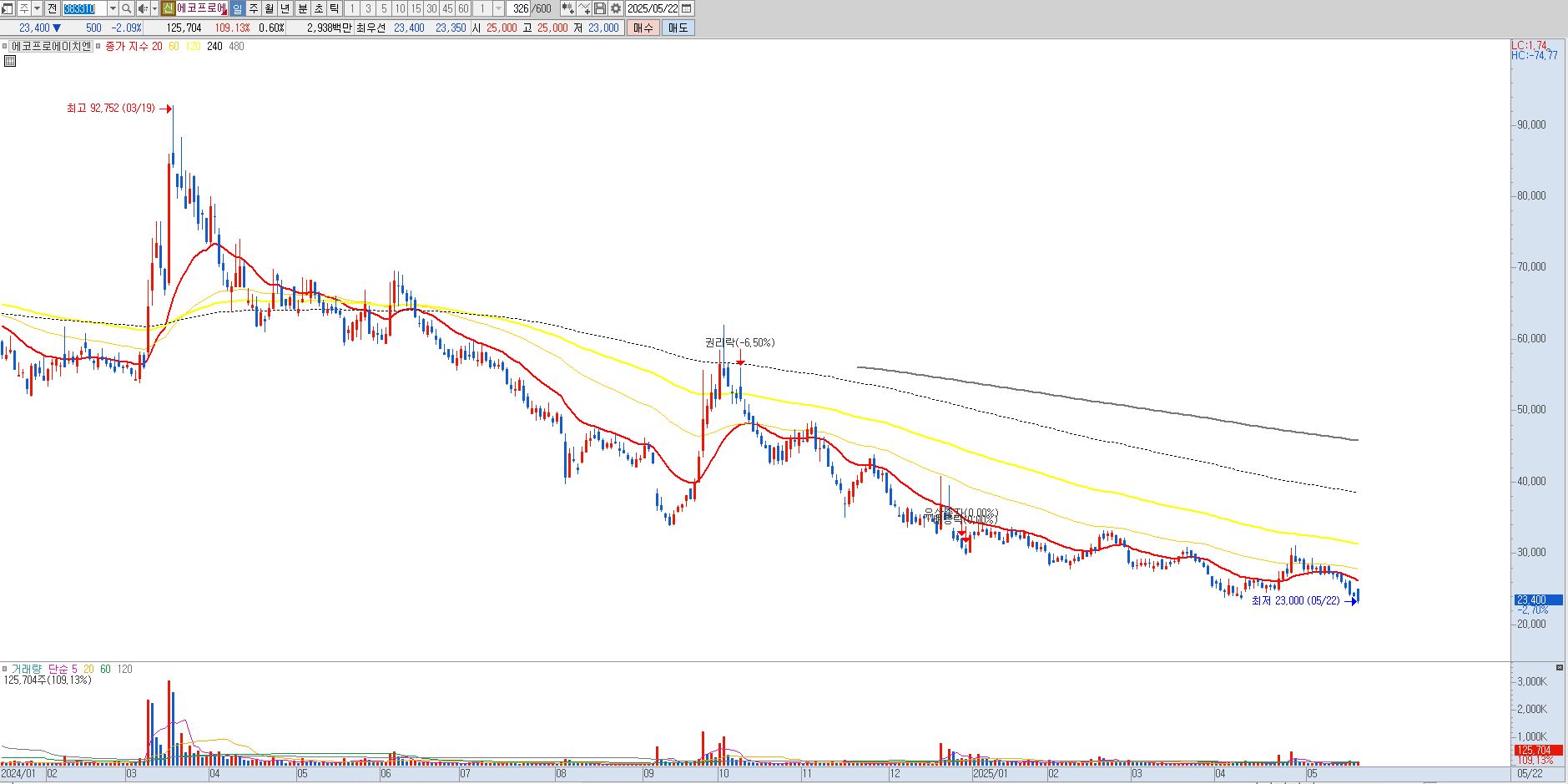
Task: Select the monthly (월) chart period
Action: [x=270, y=8]
